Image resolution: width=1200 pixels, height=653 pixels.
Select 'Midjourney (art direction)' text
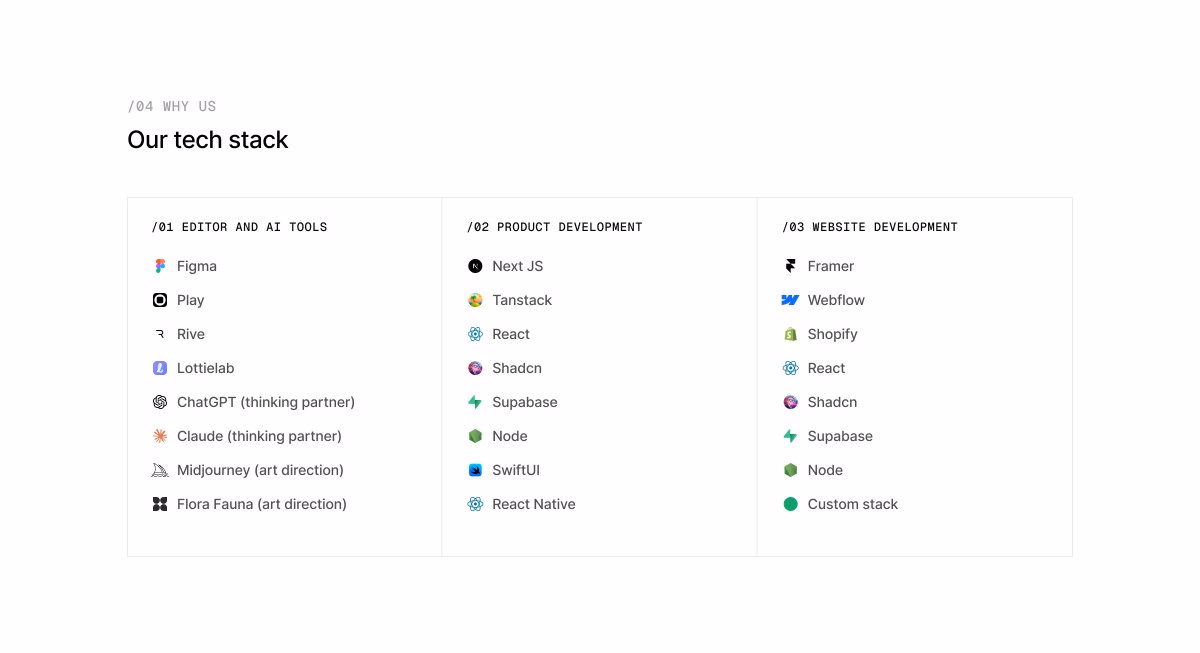[x=261, y=470]
